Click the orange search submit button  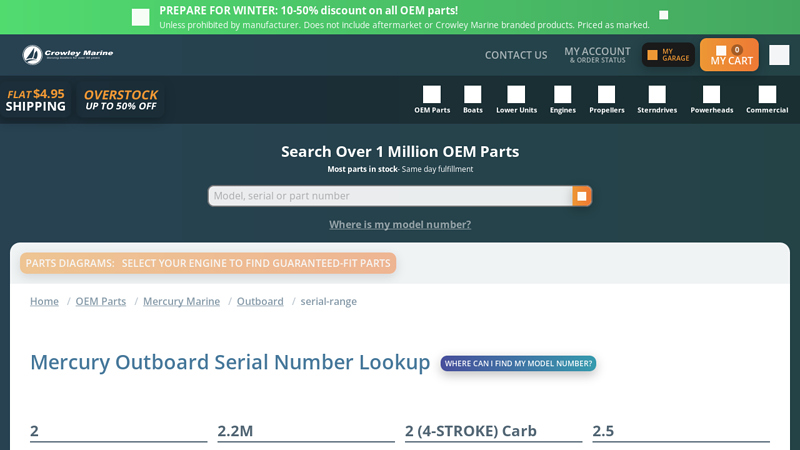pos(582,196)
